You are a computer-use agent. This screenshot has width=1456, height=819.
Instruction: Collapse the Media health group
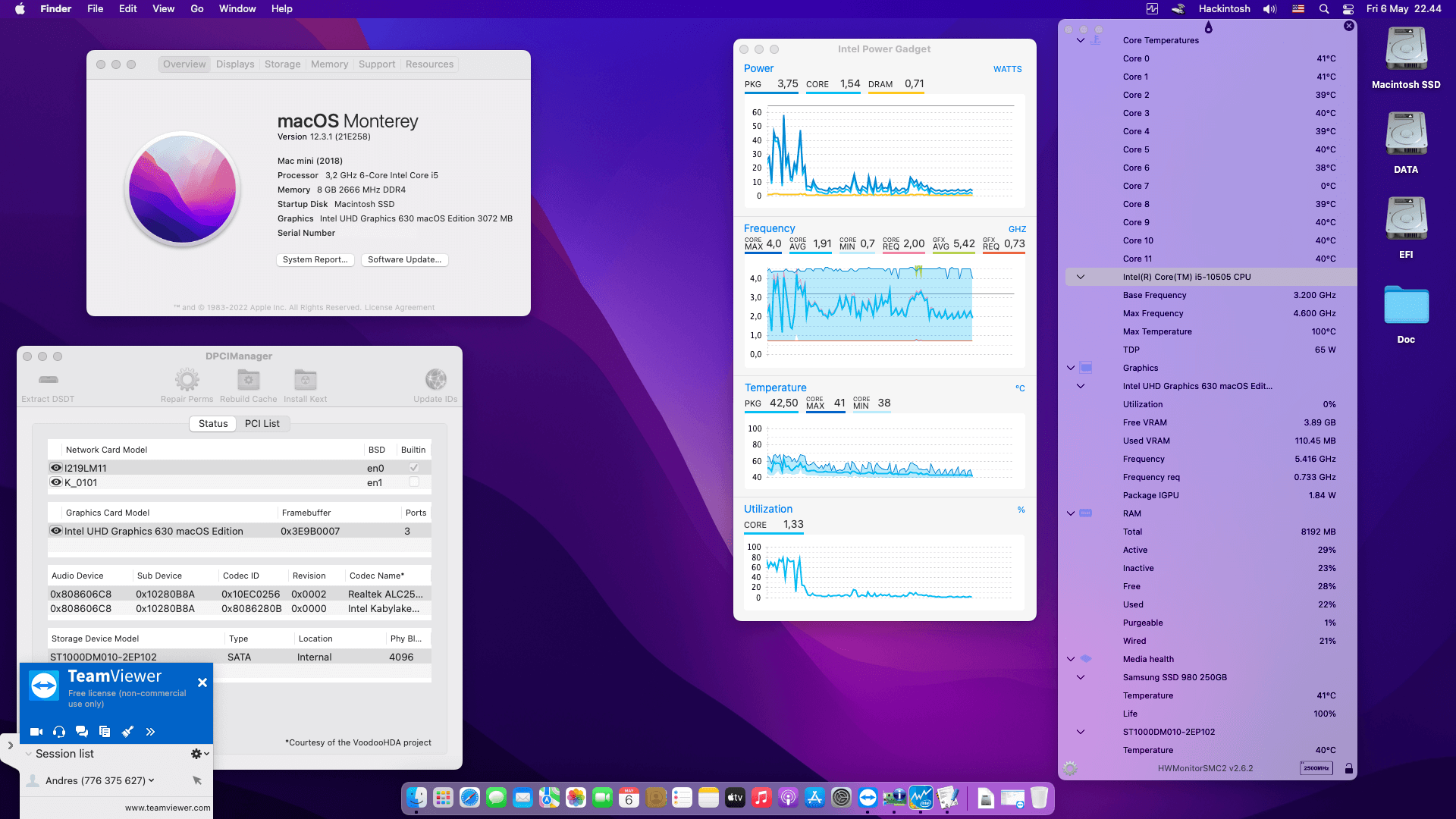1071,659
